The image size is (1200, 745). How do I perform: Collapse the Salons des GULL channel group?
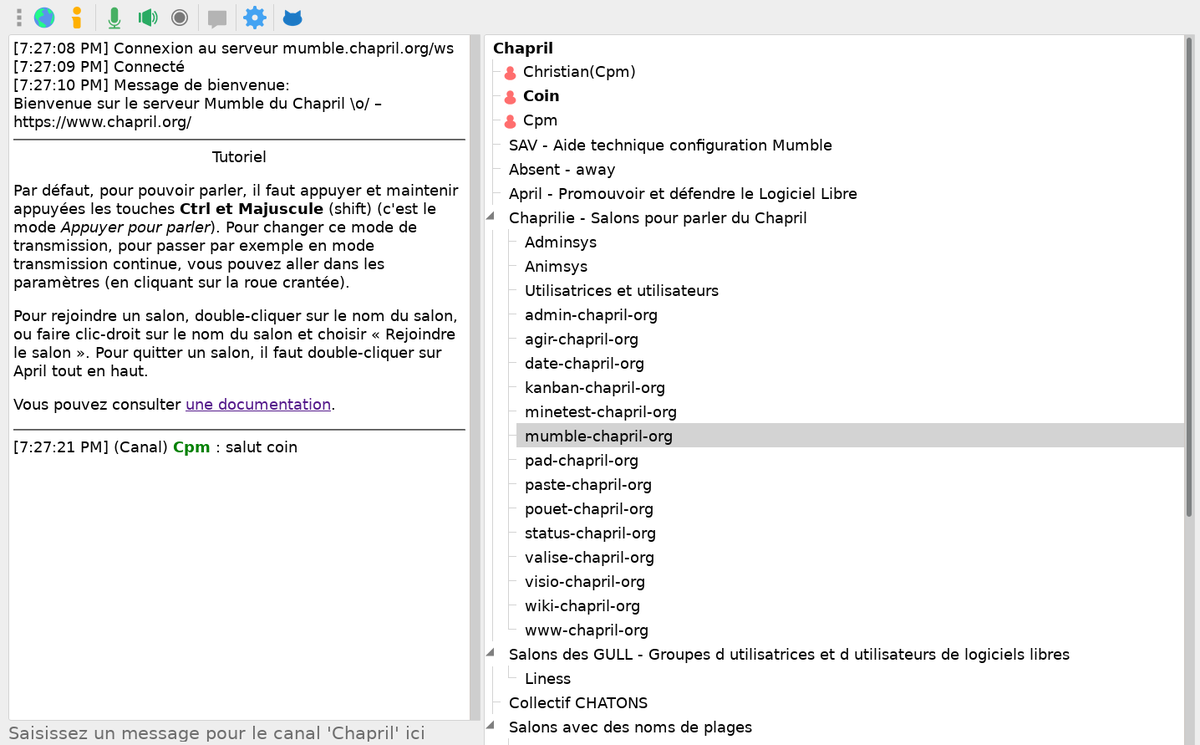491,653
